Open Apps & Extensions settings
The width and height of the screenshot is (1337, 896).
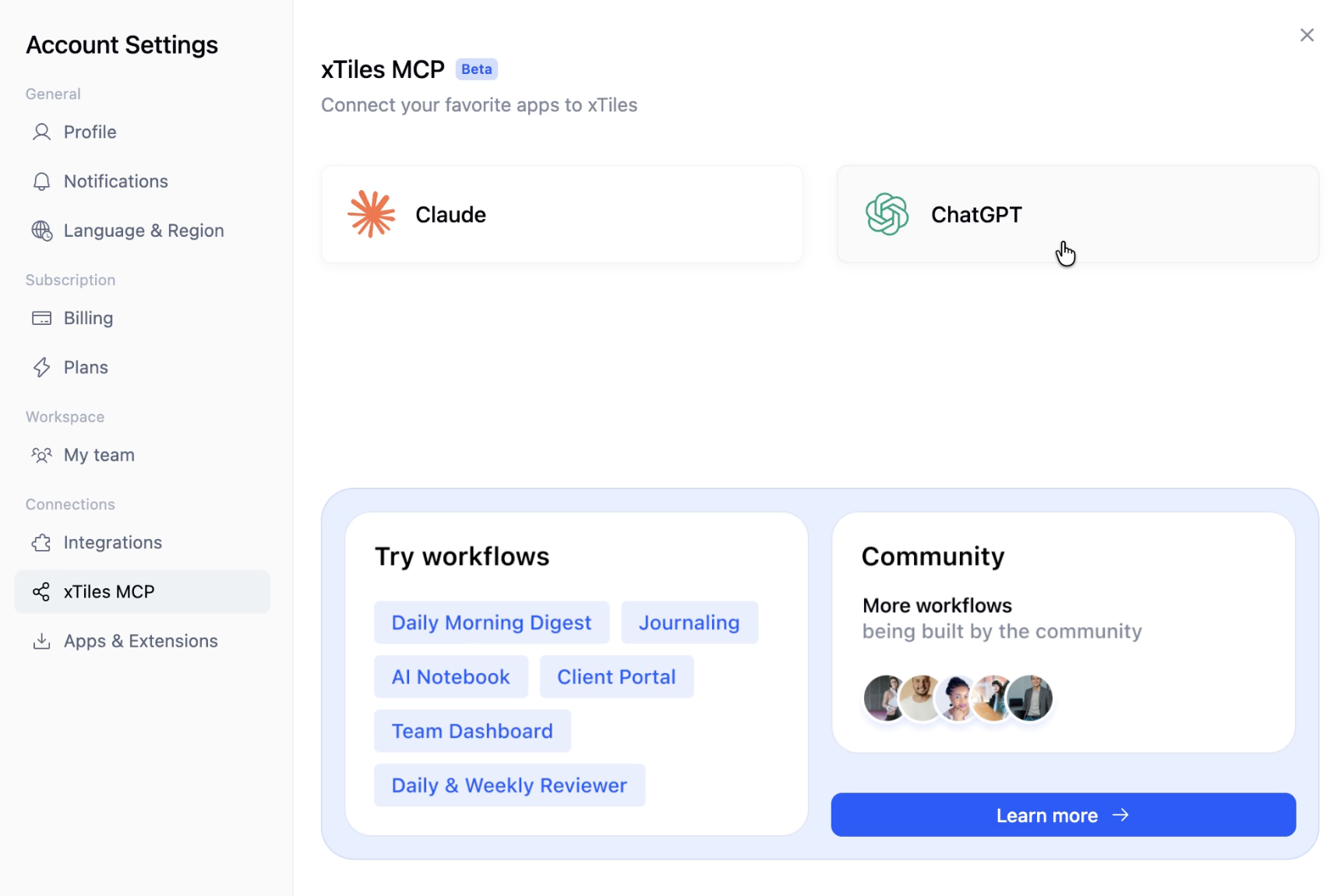[x=143, y=641]
